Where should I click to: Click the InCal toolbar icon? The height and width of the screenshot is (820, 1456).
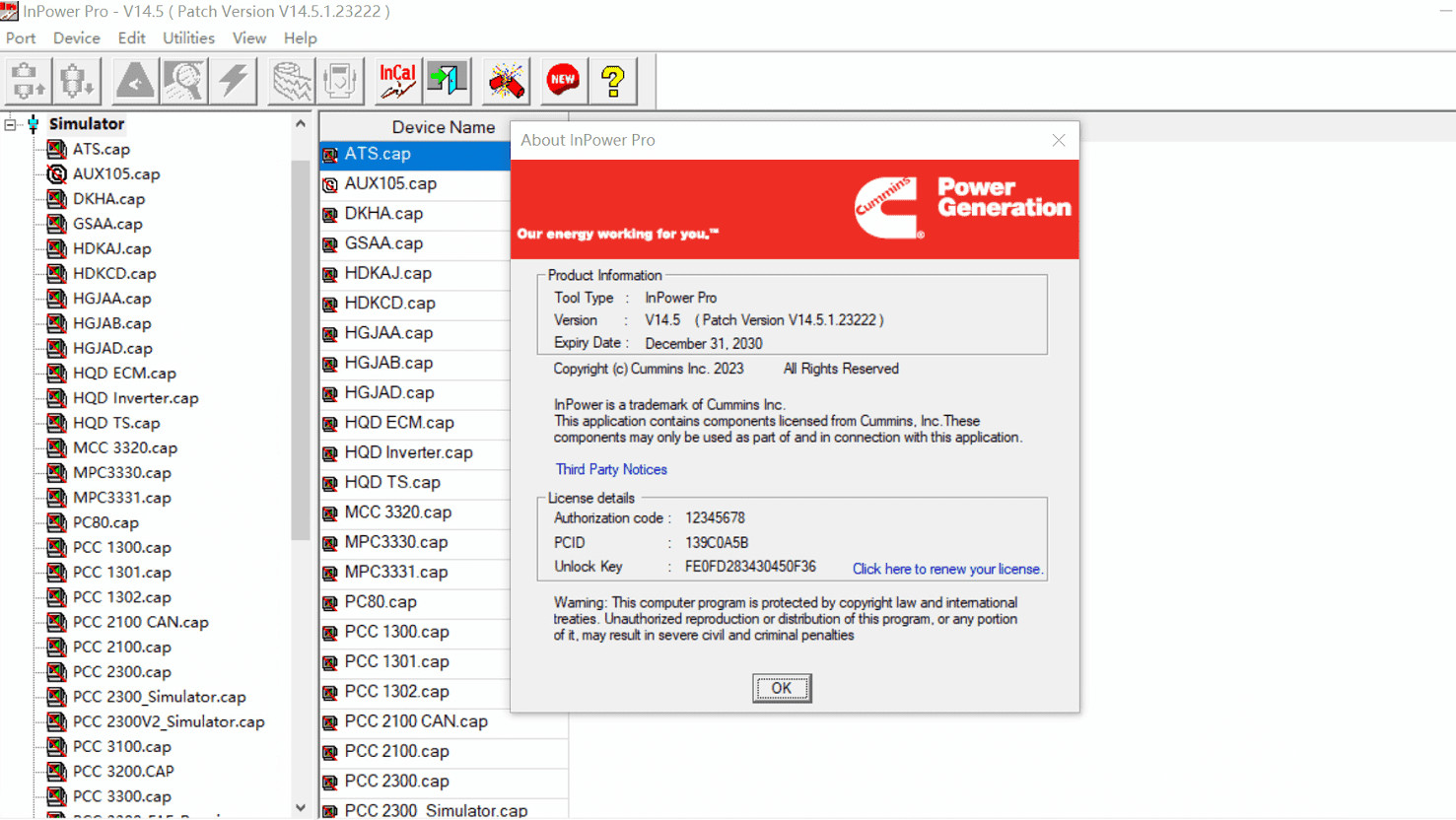pyautogui.click(x=397, y=81)
